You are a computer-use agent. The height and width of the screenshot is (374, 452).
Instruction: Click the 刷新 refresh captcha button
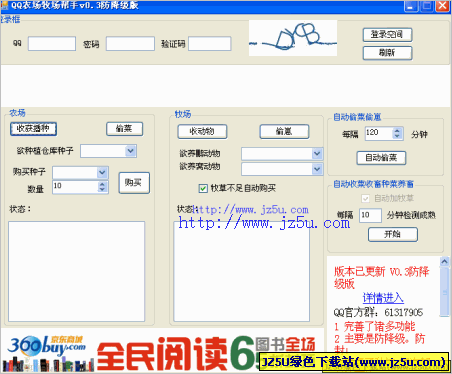click(387, 53)
